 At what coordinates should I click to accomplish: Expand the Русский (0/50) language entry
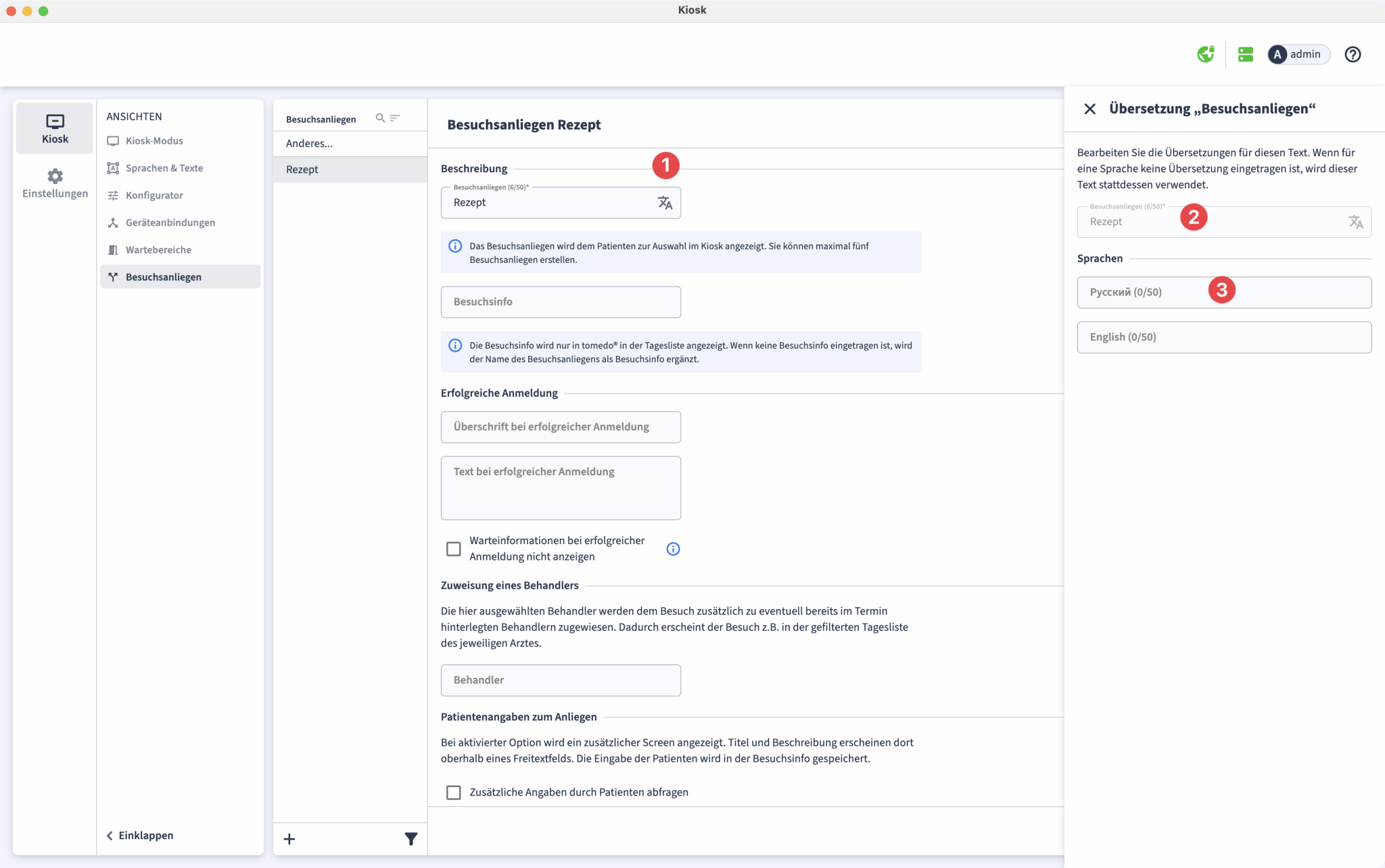(x=1224, y=292)
